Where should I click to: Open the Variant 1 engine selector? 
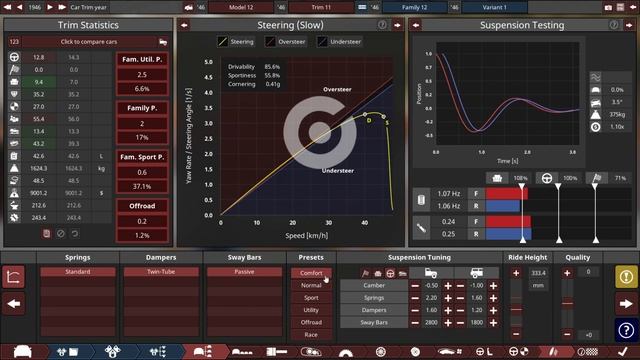(494, 7)
